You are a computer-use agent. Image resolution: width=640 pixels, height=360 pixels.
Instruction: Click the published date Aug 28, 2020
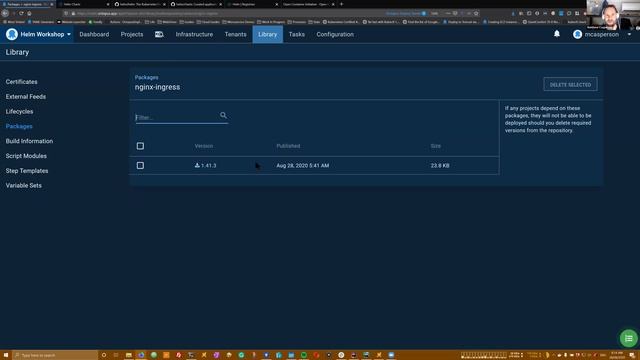click(x=302, y=165)
